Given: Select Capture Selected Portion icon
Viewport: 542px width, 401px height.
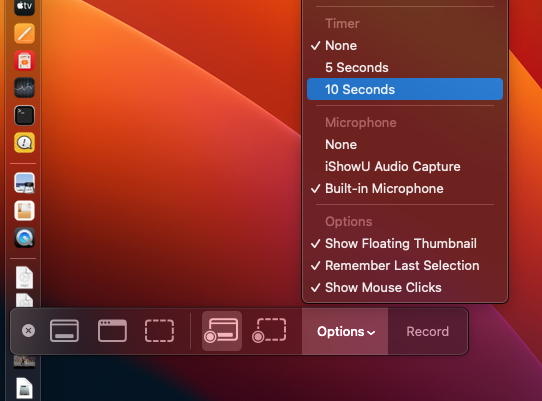Looking at the screenshot, I should pos(159,331).
